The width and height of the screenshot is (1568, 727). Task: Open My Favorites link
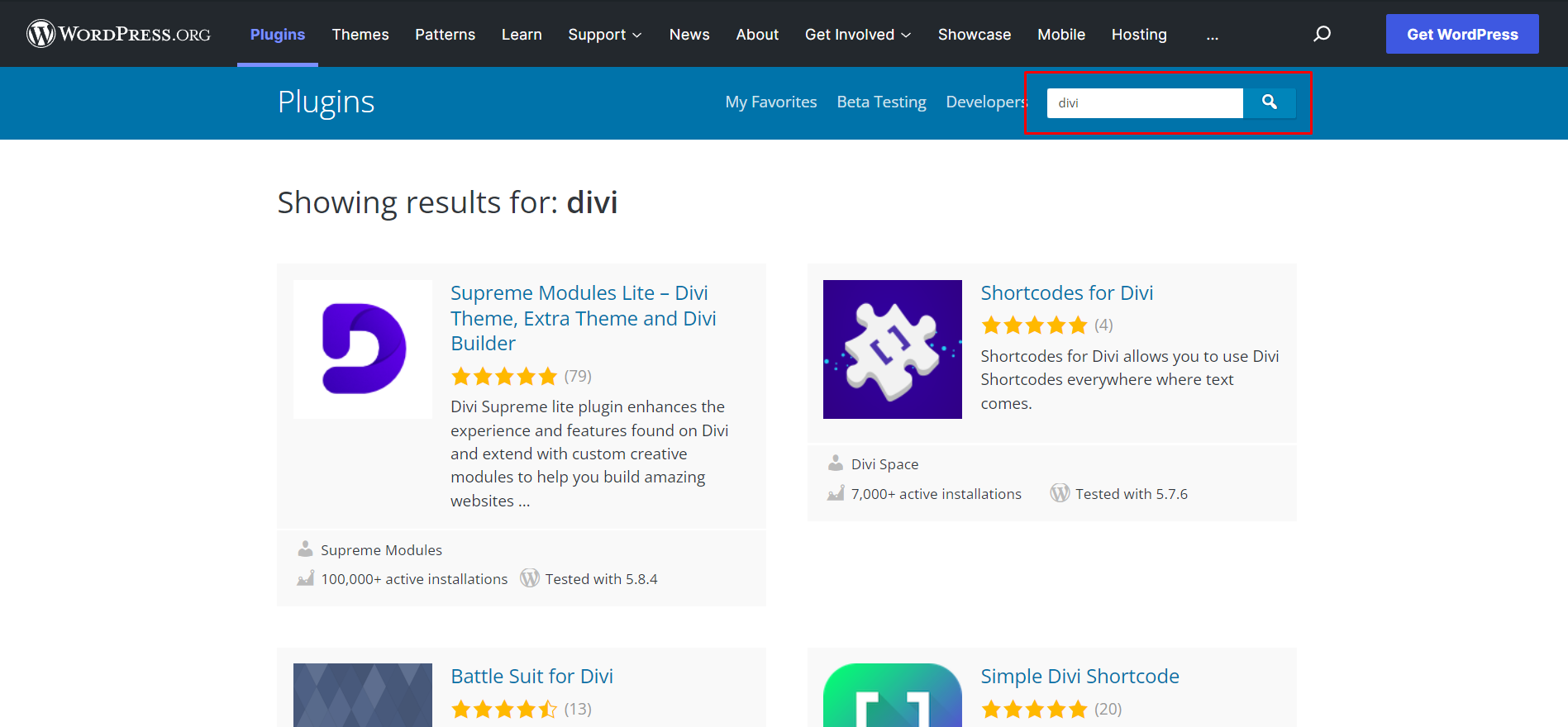(771, 102)
